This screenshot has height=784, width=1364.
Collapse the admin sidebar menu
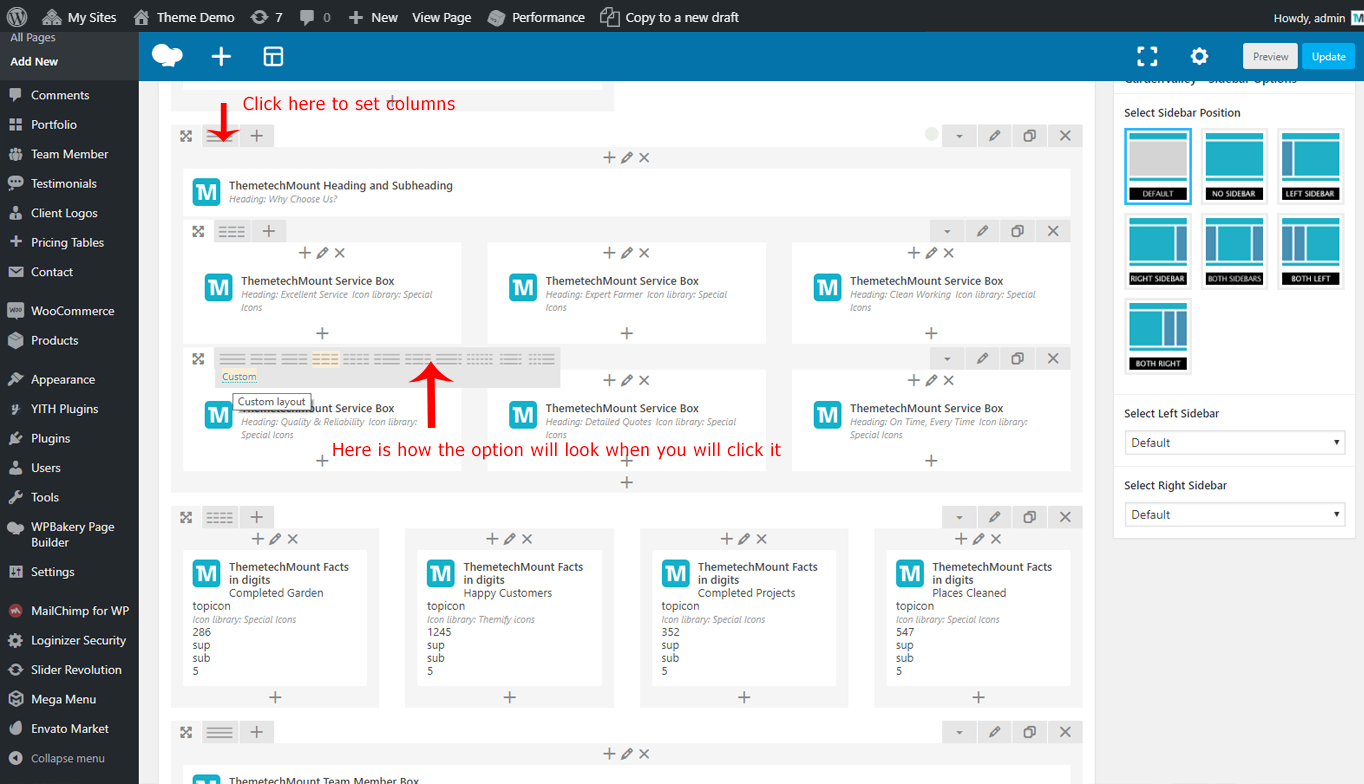tap(67, 758)
